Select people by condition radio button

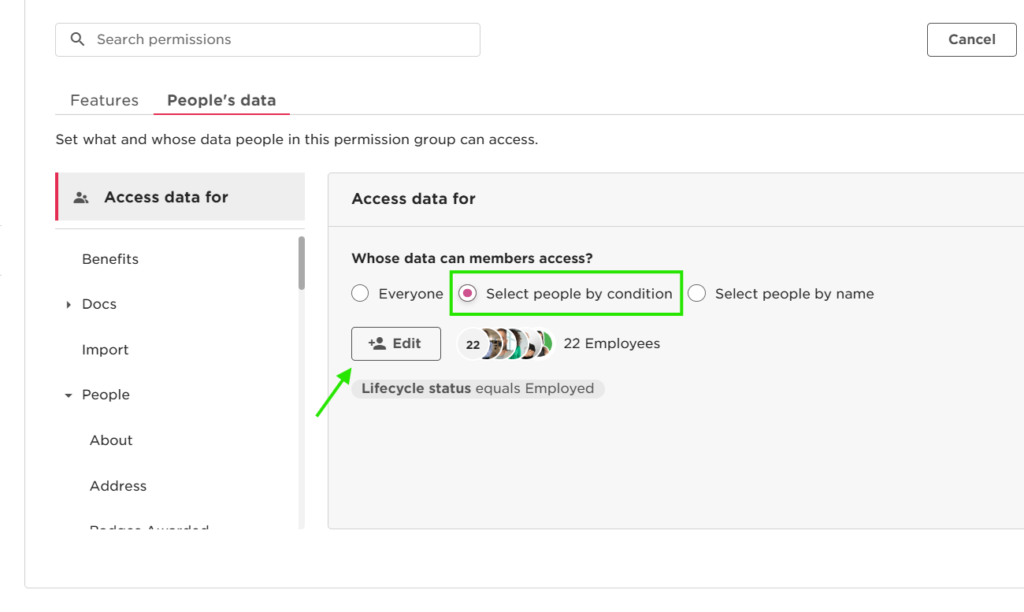(x=467, y=293)
